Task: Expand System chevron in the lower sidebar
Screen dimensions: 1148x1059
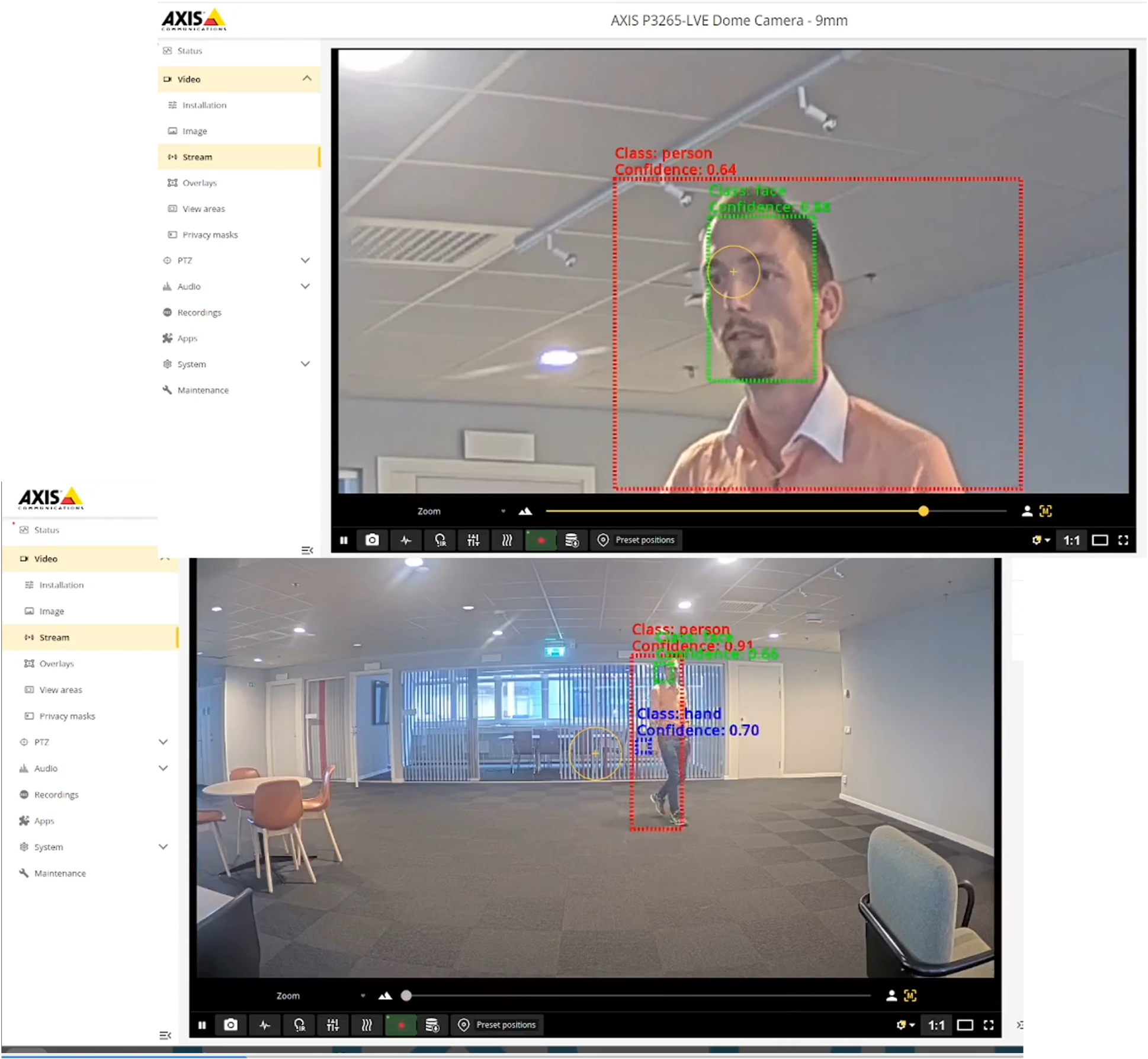Action: [x=163, y=848]
